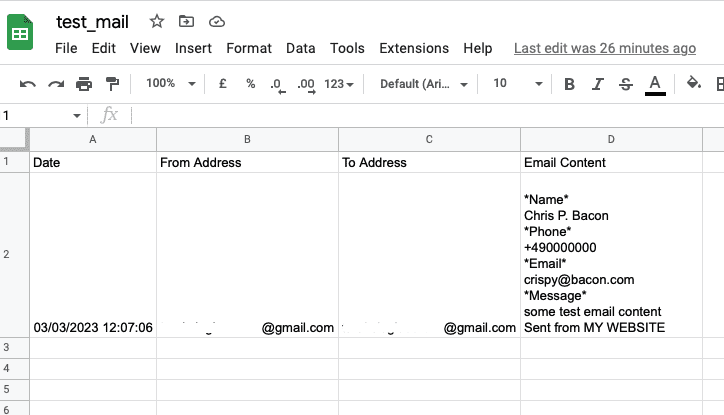Open the Google Sheets home icon

point(21,35)
